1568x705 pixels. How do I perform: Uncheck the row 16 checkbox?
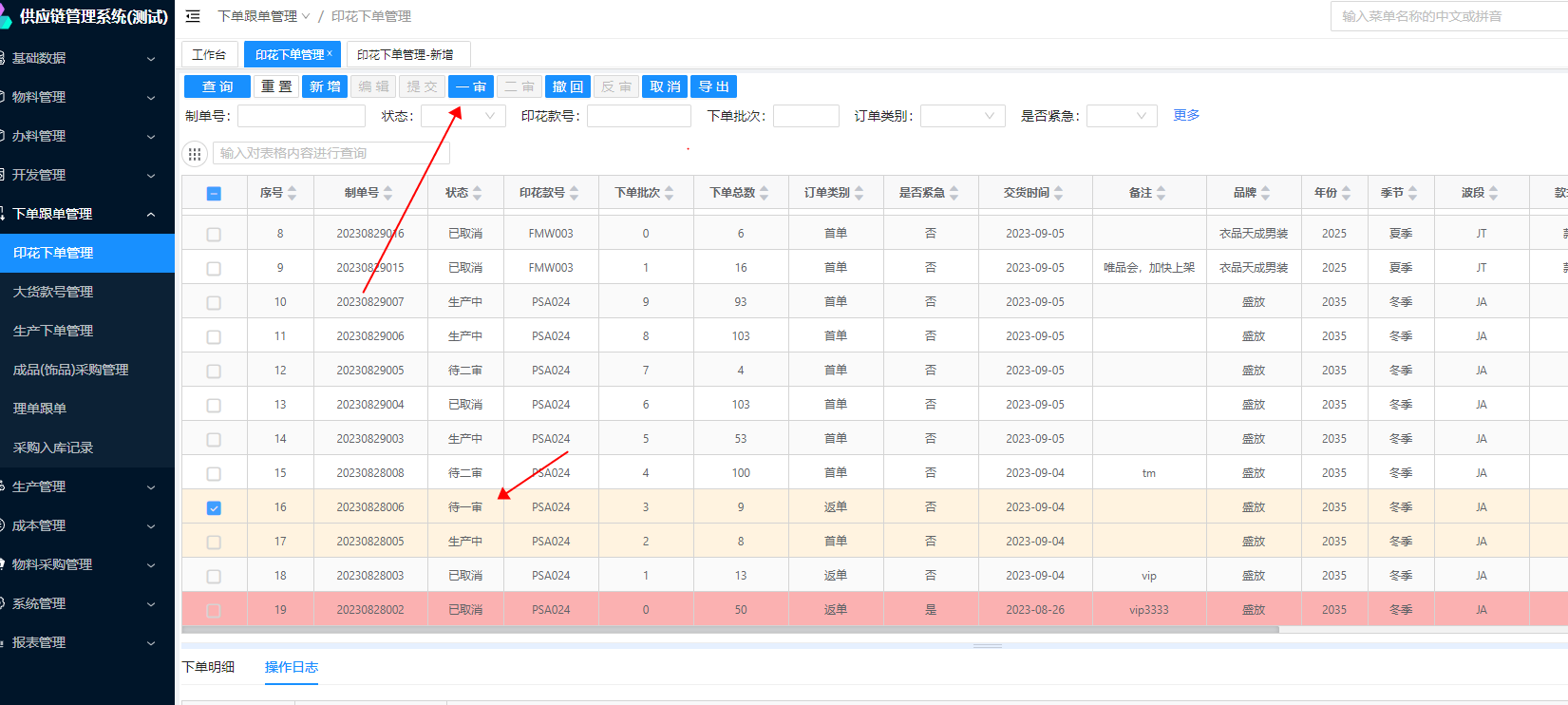214,508
